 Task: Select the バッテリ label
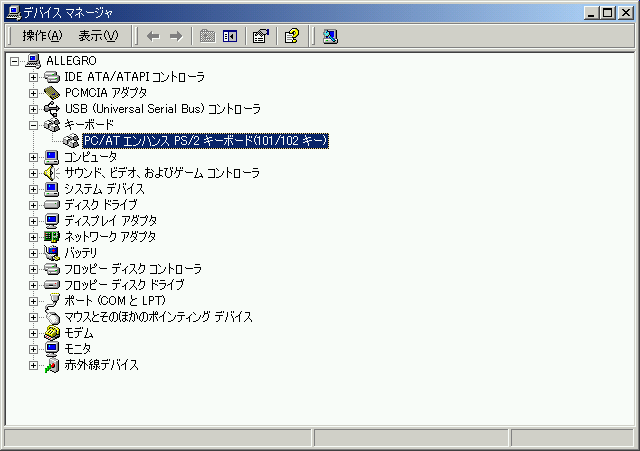tap(81, 253)
